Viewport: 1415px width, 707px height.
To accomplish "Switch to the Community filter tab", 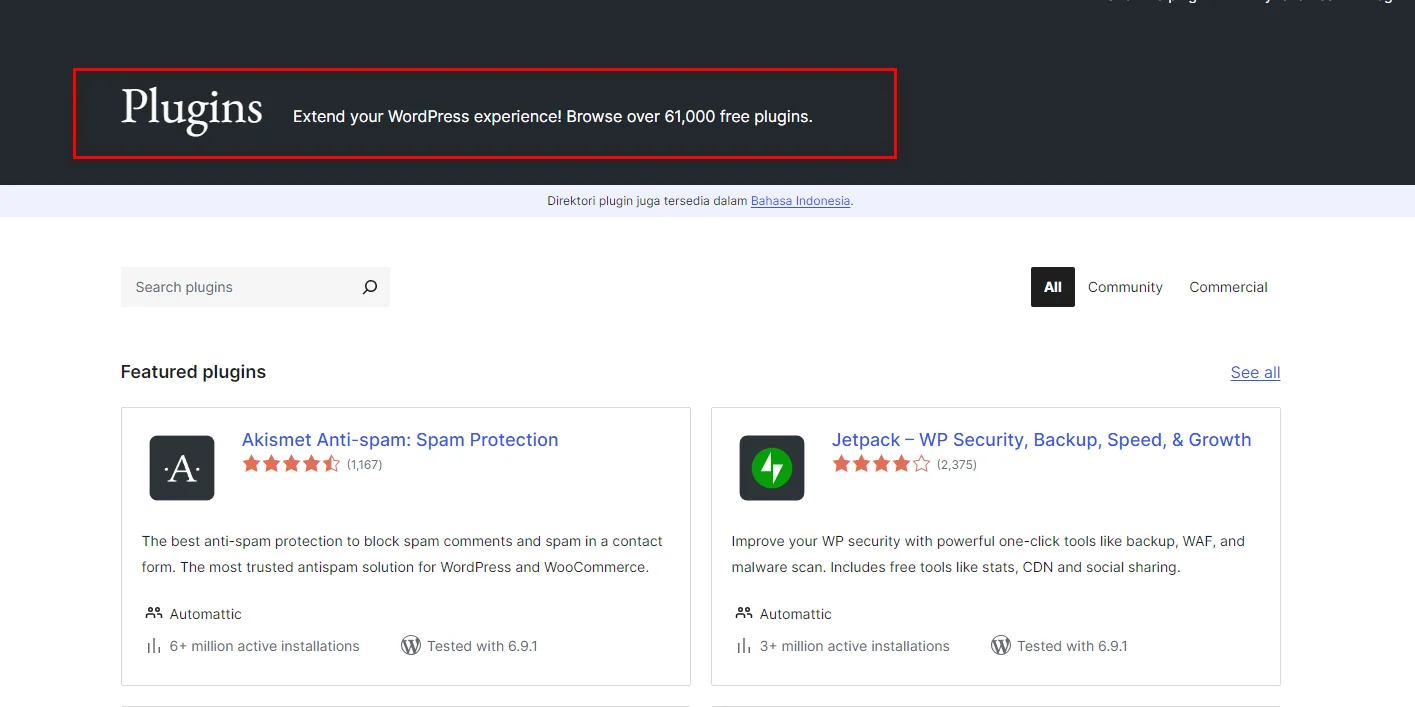I will (x=1124, y=287).
